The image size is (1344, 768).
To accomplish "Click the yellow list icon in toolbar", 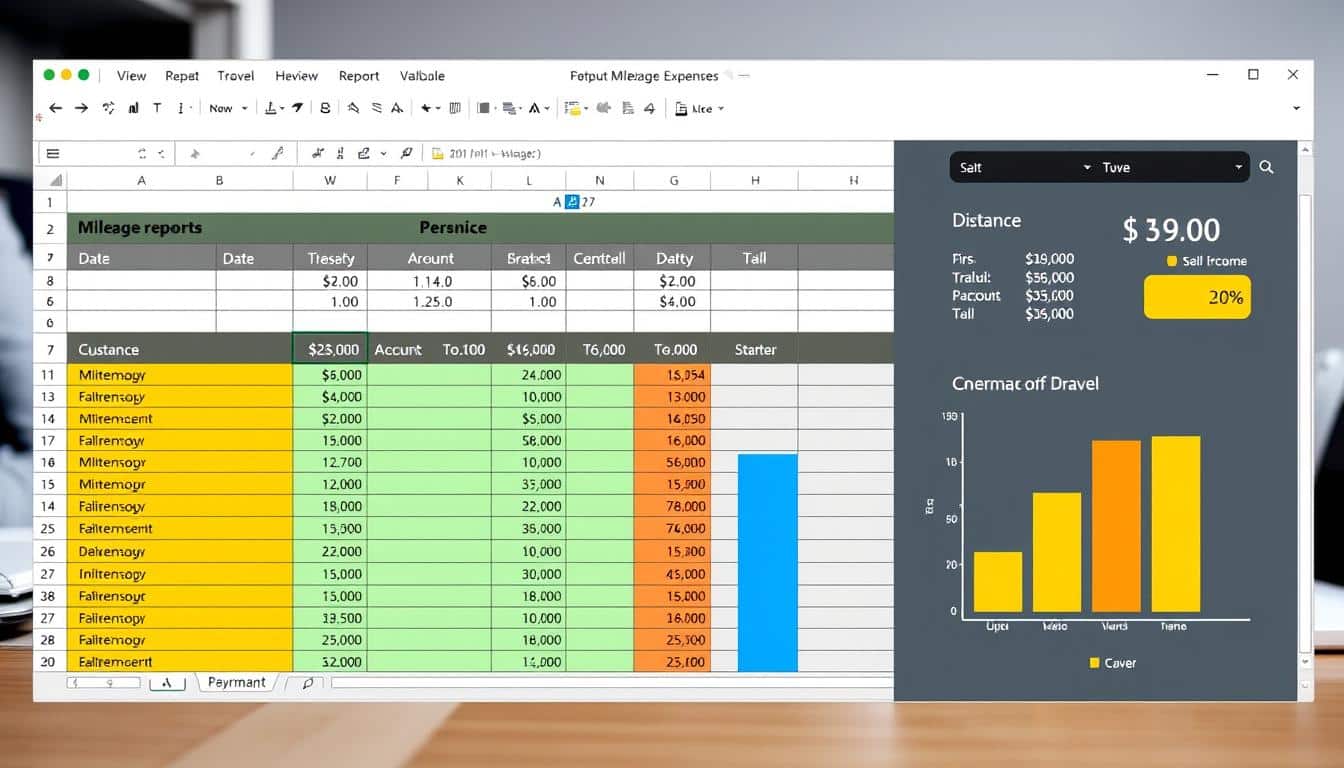I will point(573,108).
